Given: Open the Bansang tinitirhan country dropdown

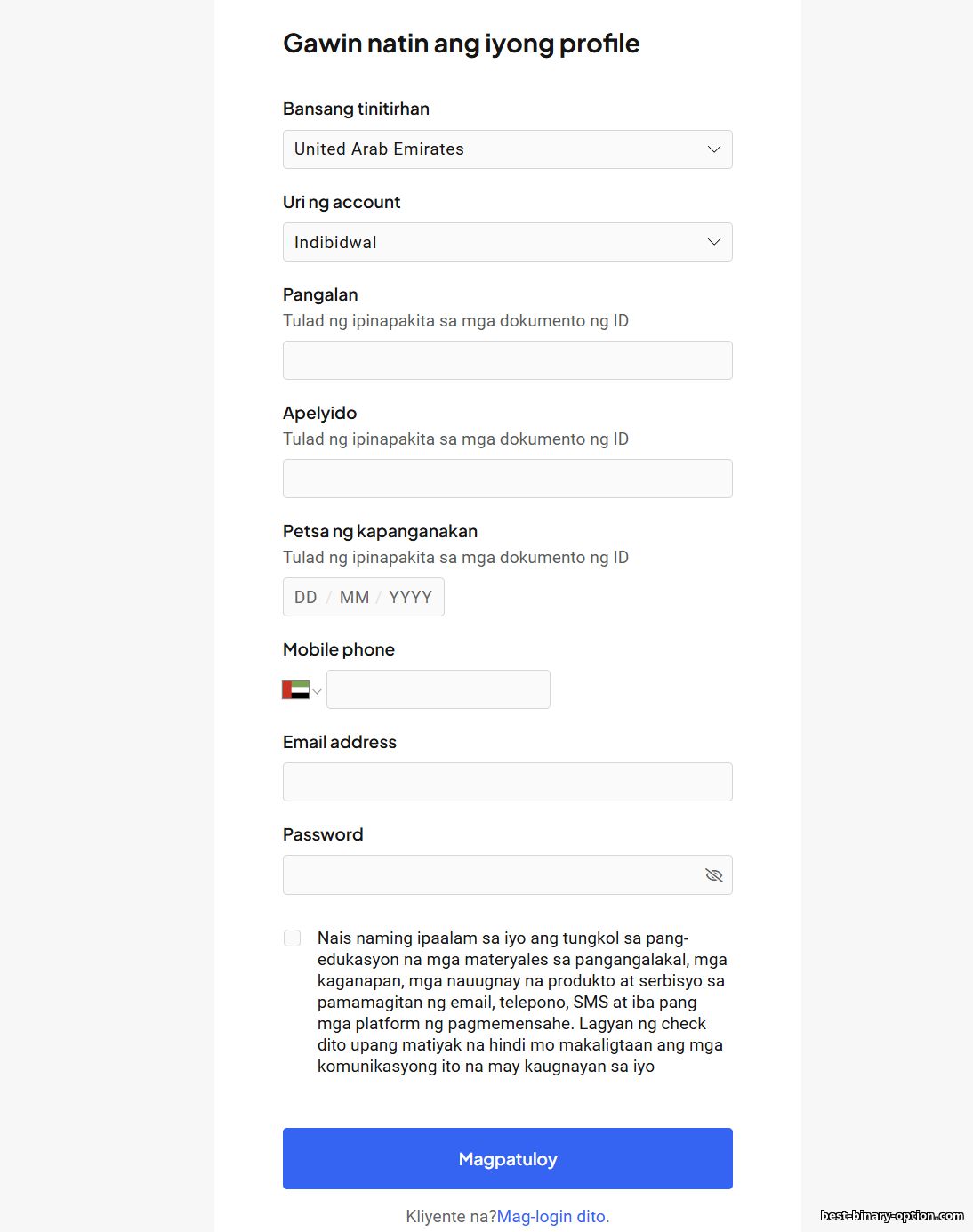Looking at the screenshot, I should point(507,149).
